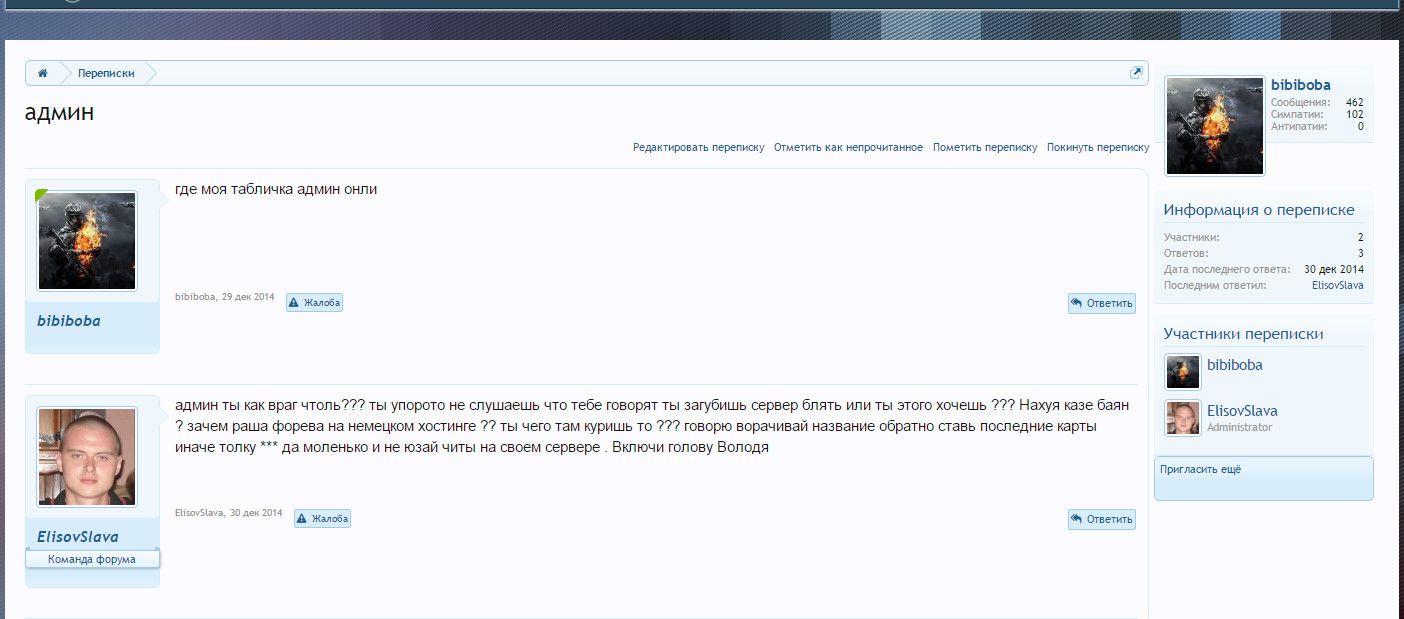This screenshot has height=619, width=1404.
Task: Select Отметить как непрочитанное
Action: click(x=848, y=147)
